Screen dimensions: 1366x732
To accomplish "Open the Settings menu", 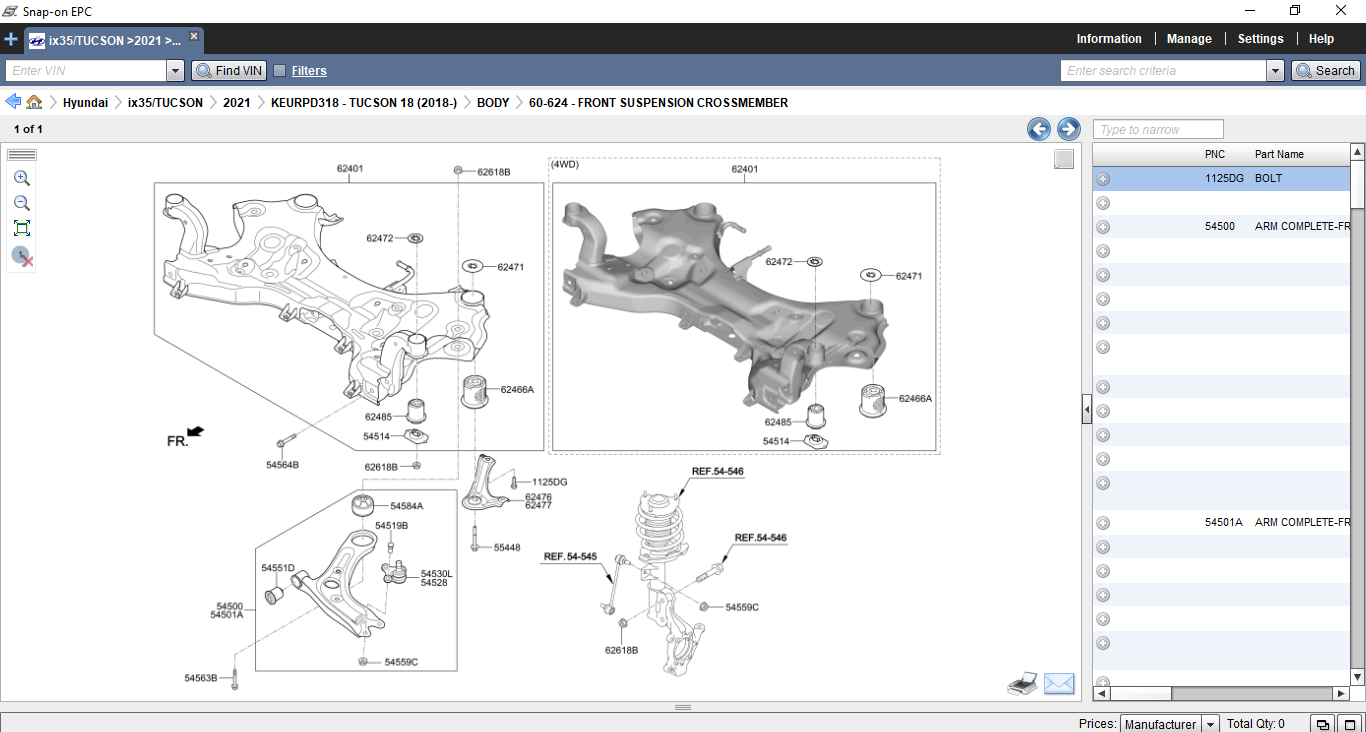I will click(x=1260, y=39).
